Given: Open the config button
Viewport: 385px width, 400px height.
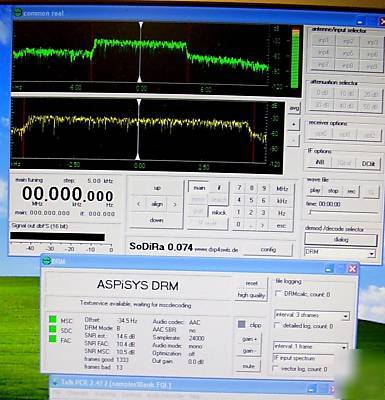Looking at the screenshot, I should pyautogui.click(x=268, y=249).
